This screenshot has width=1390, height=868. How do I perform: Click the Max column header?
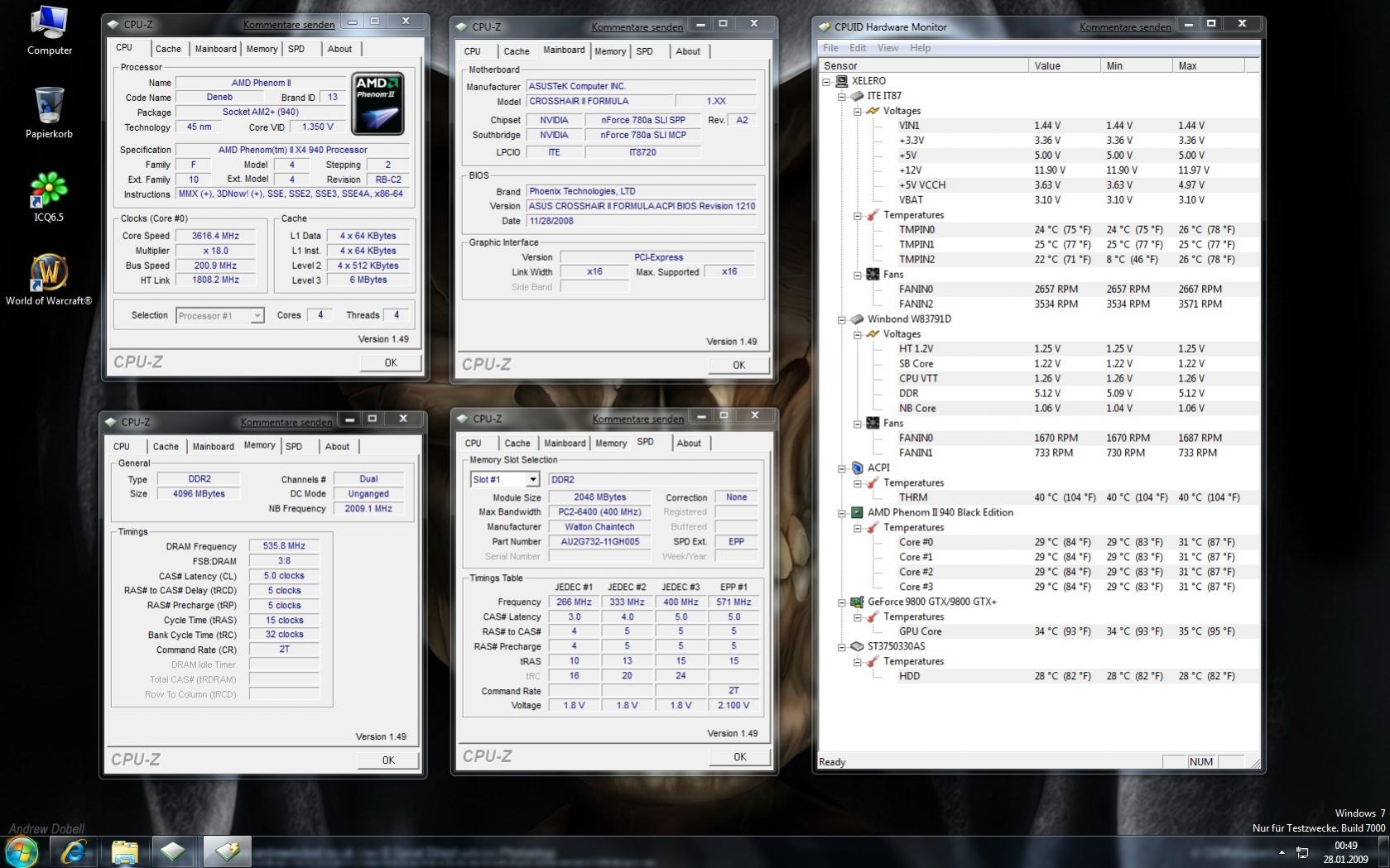click(1209, 66)
